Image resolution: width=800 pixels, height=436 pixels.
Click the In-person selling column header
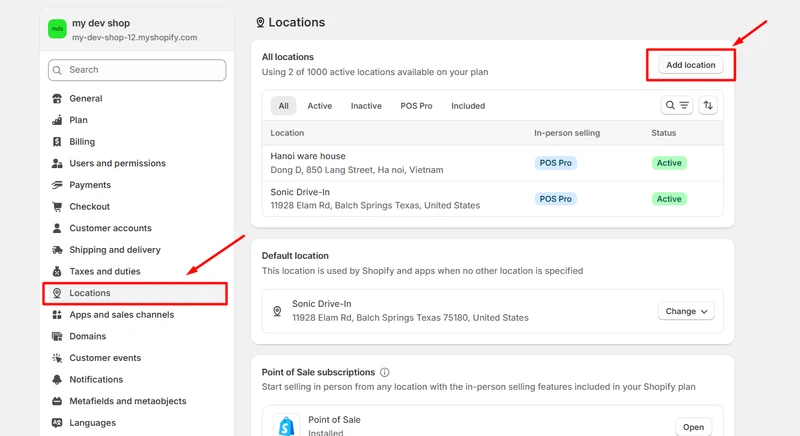click(x=567, y=133)
